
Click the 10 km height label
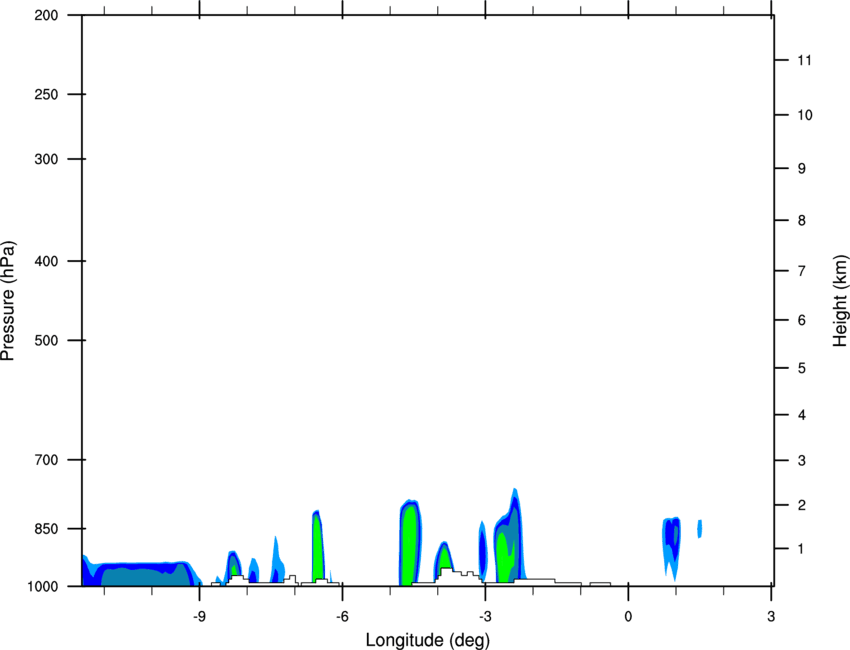(805, 115)
